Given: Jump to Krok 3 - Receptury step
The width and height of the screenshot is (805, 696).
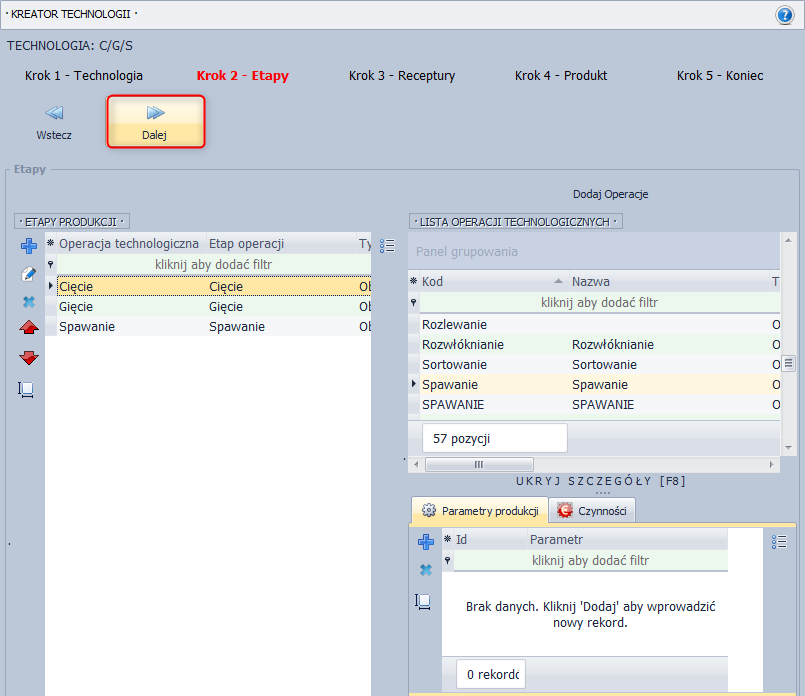Looking at the screenshot, I should point(402,76).
